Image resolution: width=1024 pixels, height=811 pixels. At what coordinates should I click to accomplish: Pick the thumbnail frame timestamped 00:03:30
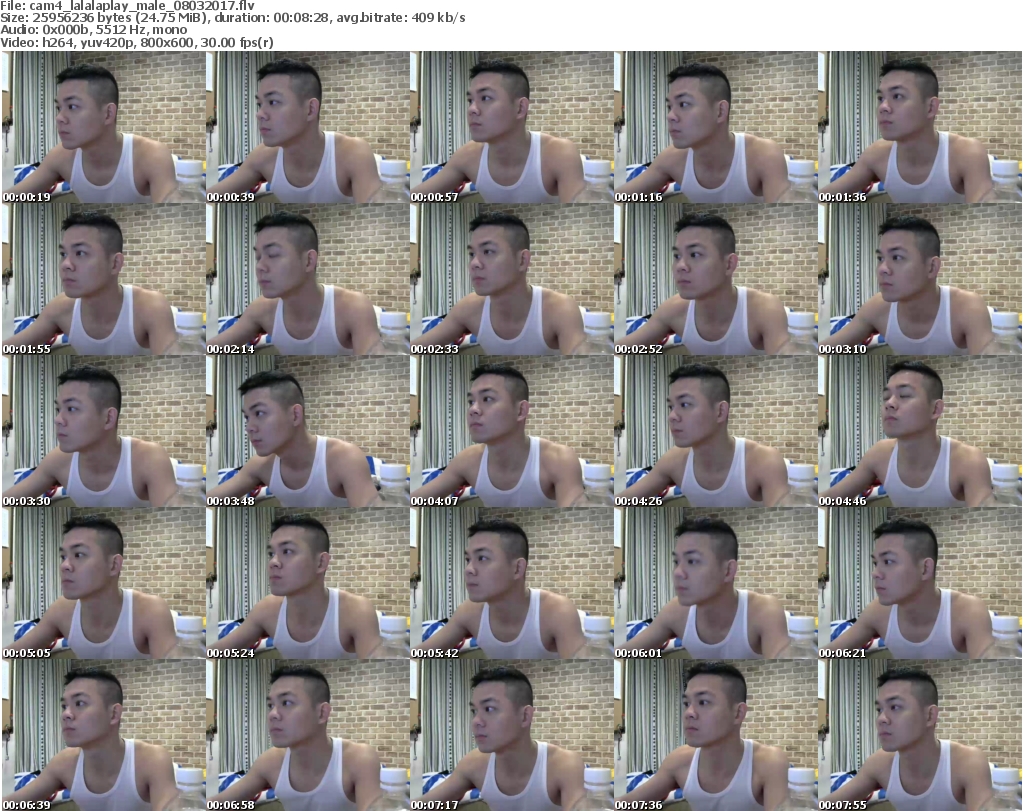click(x=103, y=432)
